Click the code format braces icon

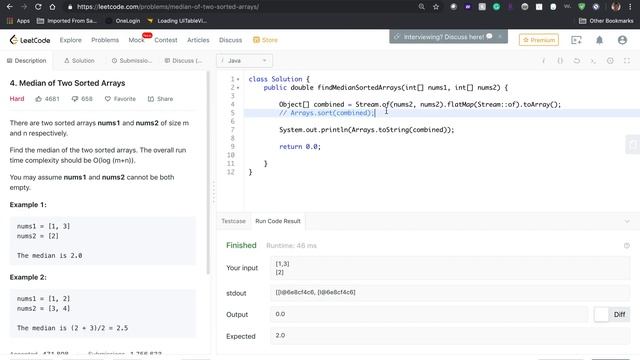tap(560, 60)
